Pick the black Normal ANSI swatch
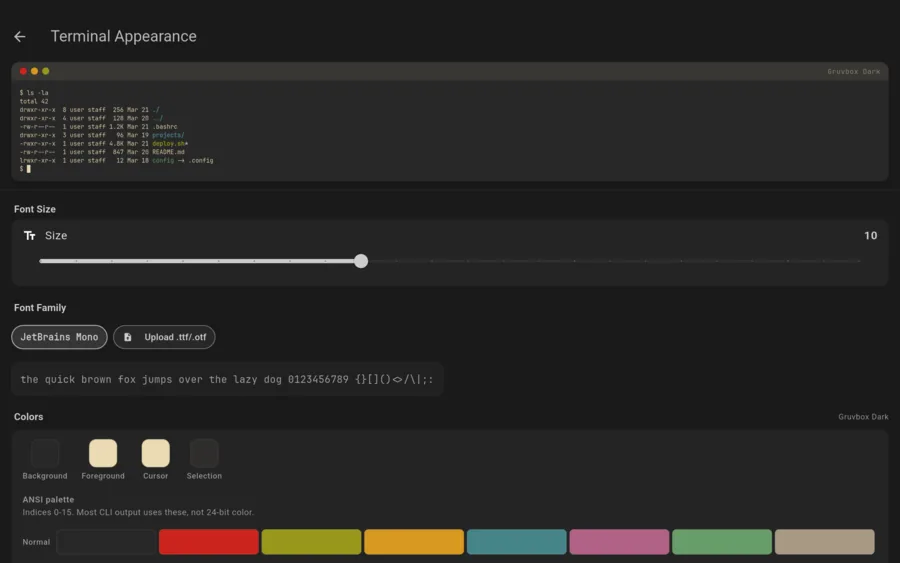 (x=106, y=542)
